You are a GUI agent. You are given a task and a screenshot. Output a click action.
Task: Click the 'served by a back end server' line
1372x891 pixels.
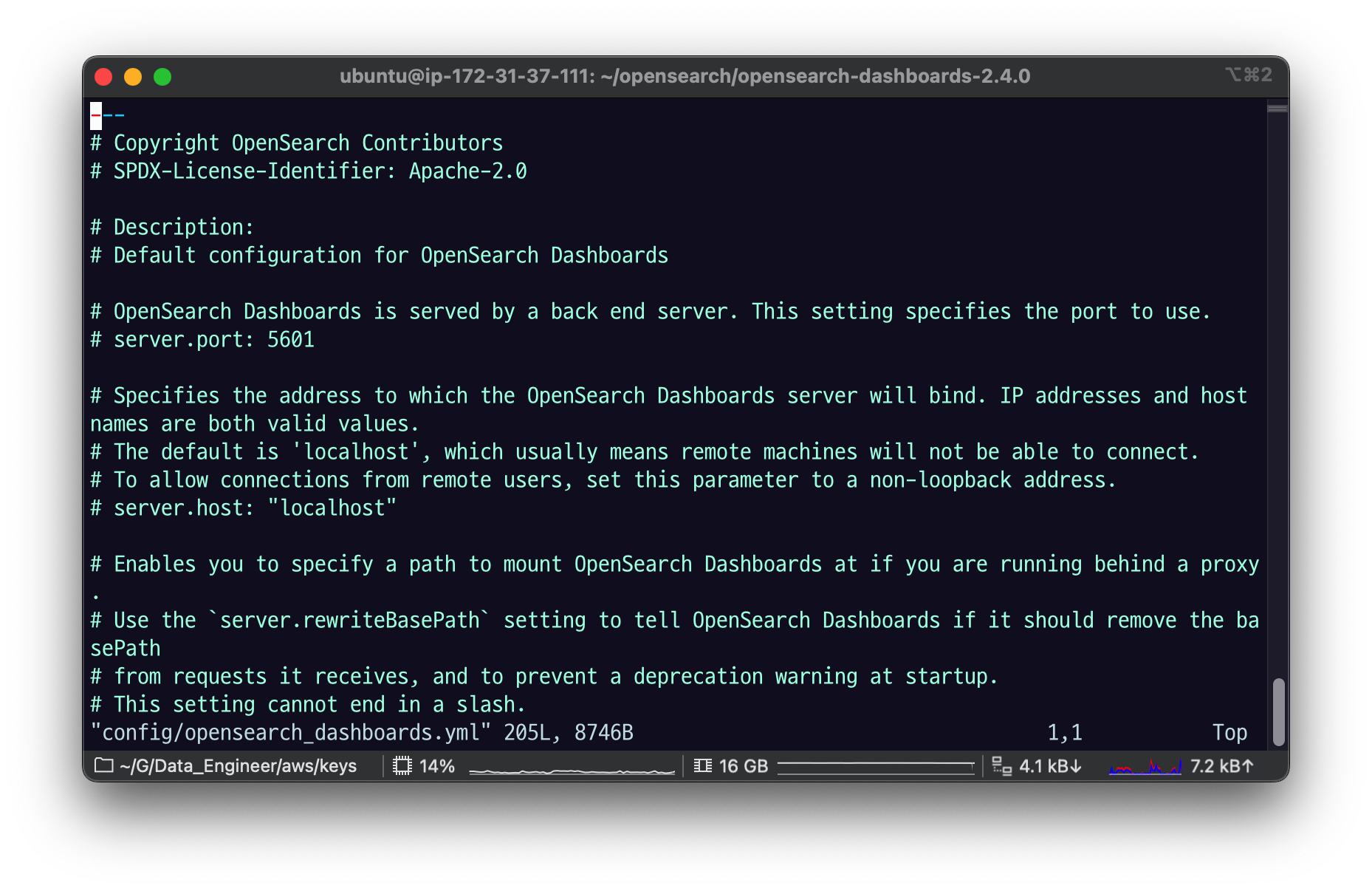point(651,311)
